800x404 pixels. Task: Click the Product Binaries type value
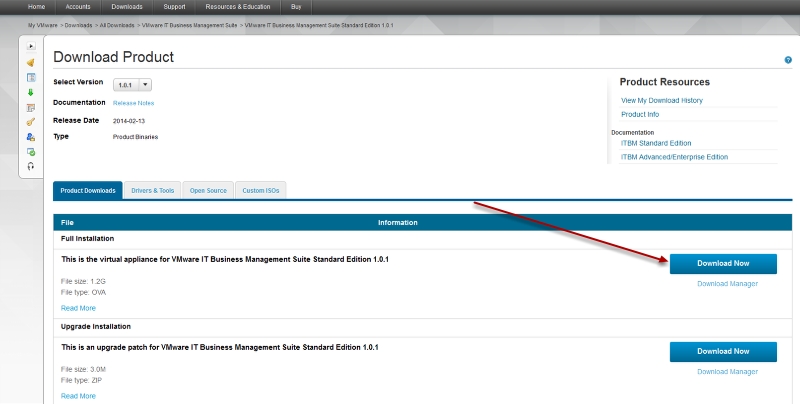click(135, 137)
